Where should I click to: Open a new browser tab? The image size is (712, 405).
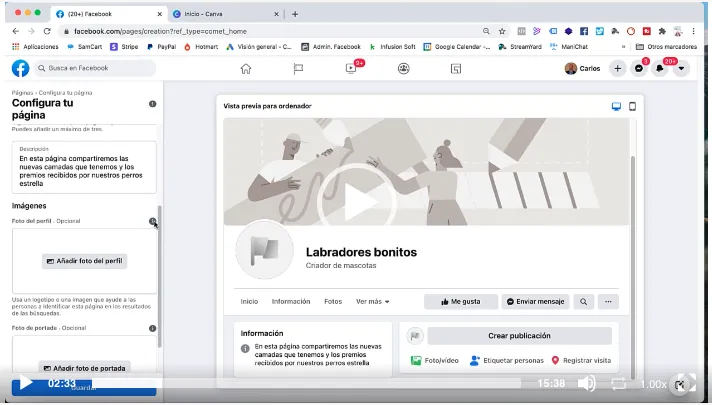pyautogui.click(x=295, y=14)
